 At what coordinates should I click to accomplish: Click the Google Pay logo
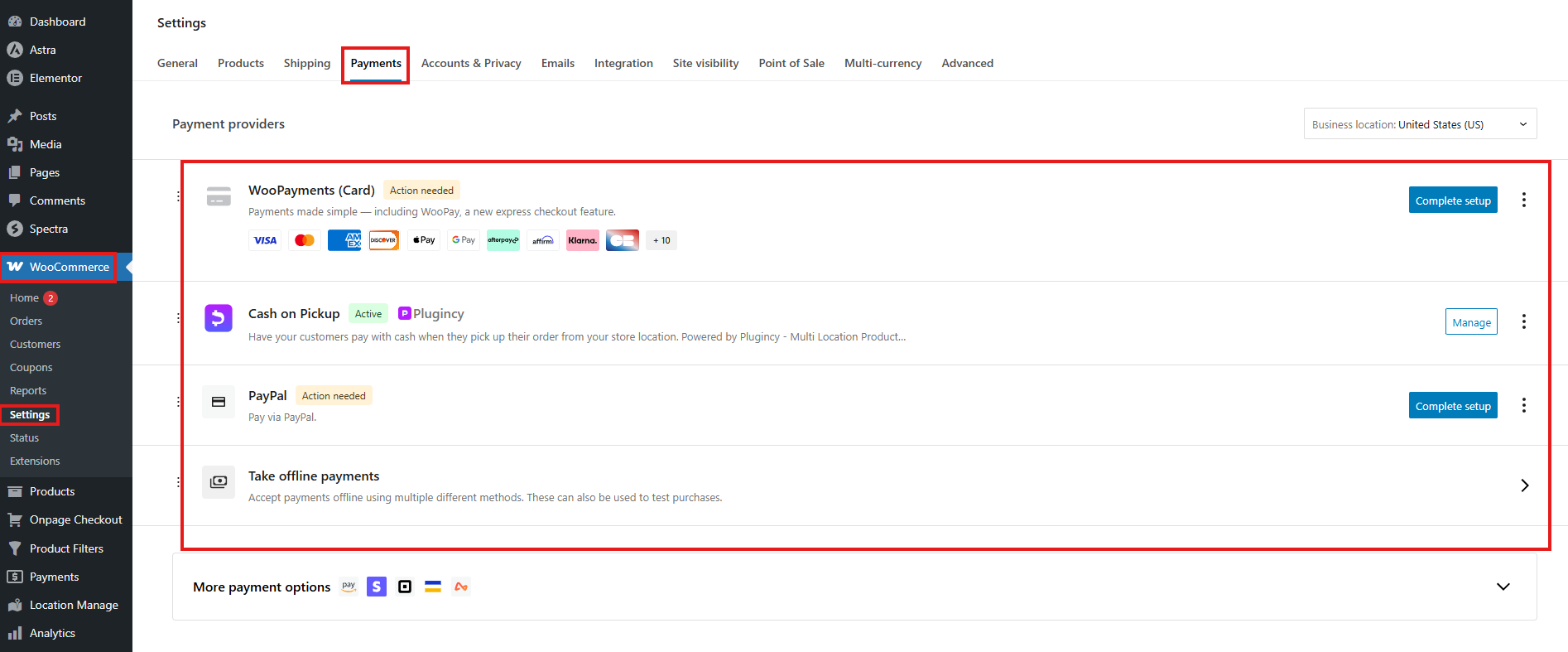coord(464,240)
